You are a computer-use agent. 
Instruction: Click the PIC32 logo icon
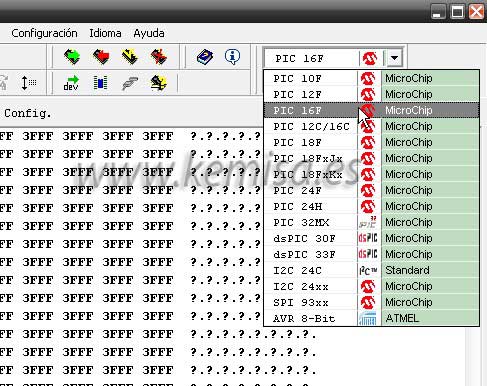click(x=368, y=222)
